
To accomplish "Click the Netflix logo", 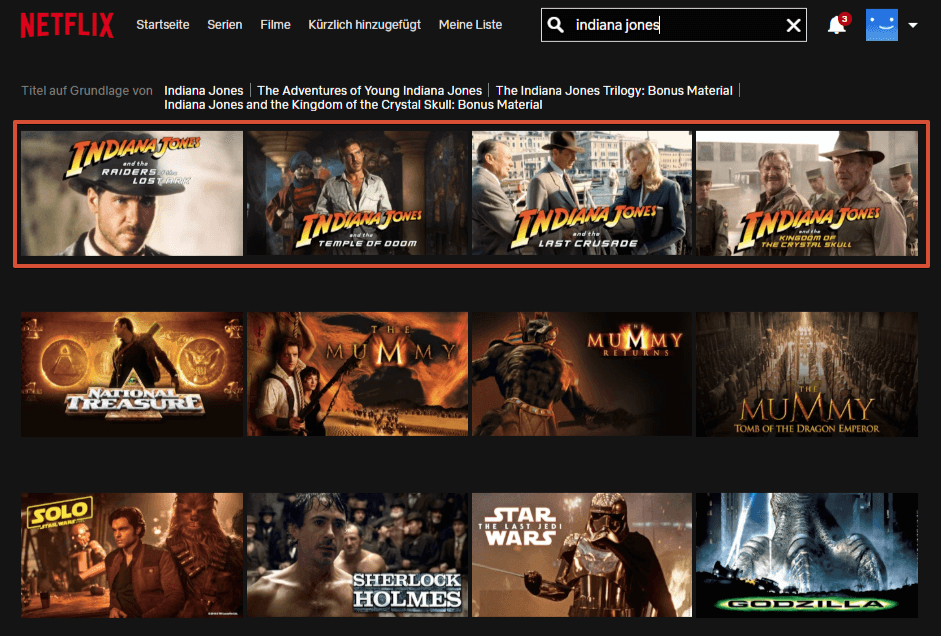I will tap(67, 25).
